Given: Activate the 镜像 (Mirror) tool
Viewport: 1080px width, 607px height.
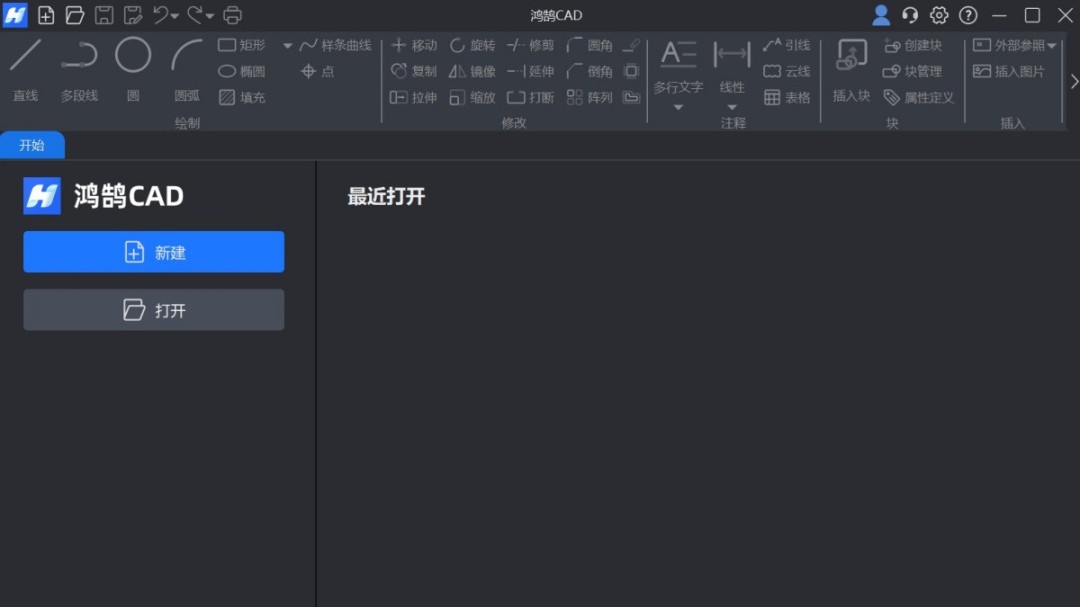Looking at the screenshot, I should [x=472, y=71].
